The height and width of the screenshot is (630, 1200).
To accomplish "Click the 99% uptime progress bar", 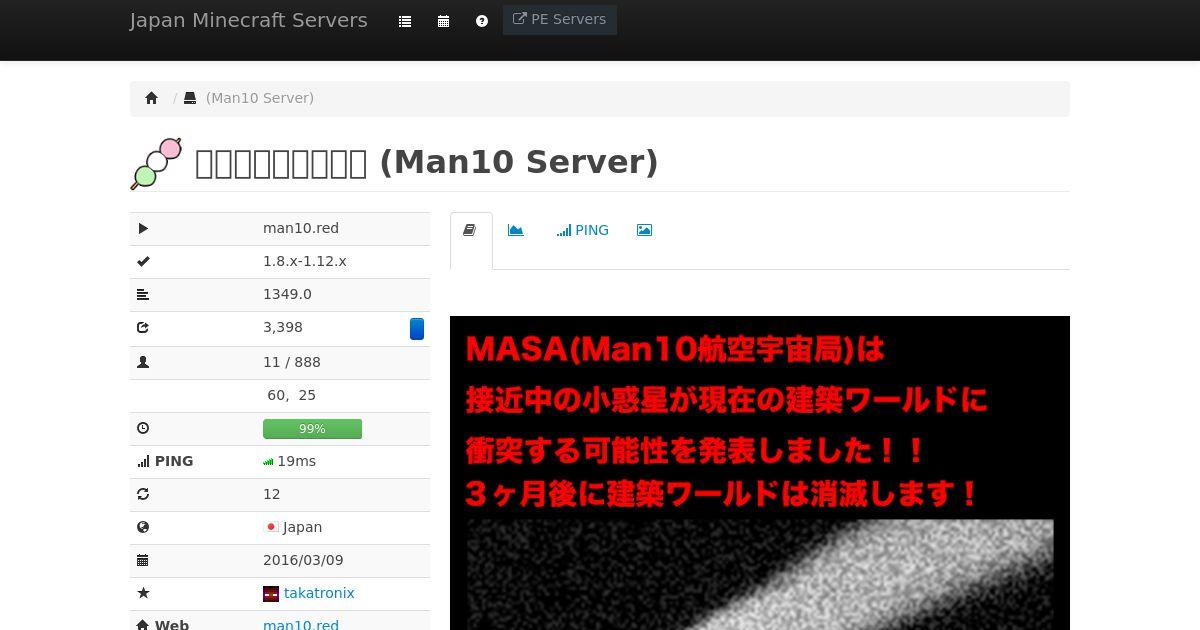I will tap(312, 429).
